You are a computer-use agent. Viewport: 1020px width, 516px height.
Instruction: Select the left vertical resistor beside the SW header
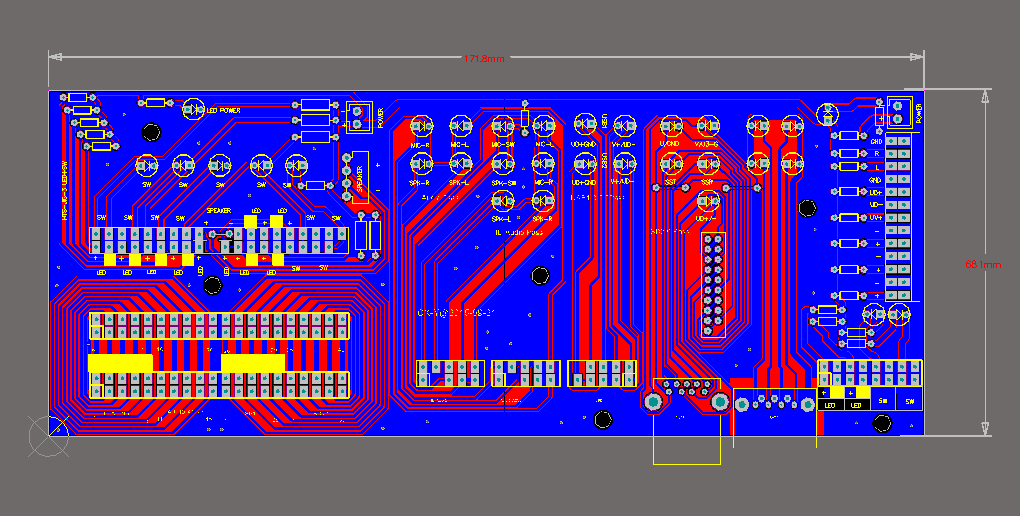tap(361, 236)
